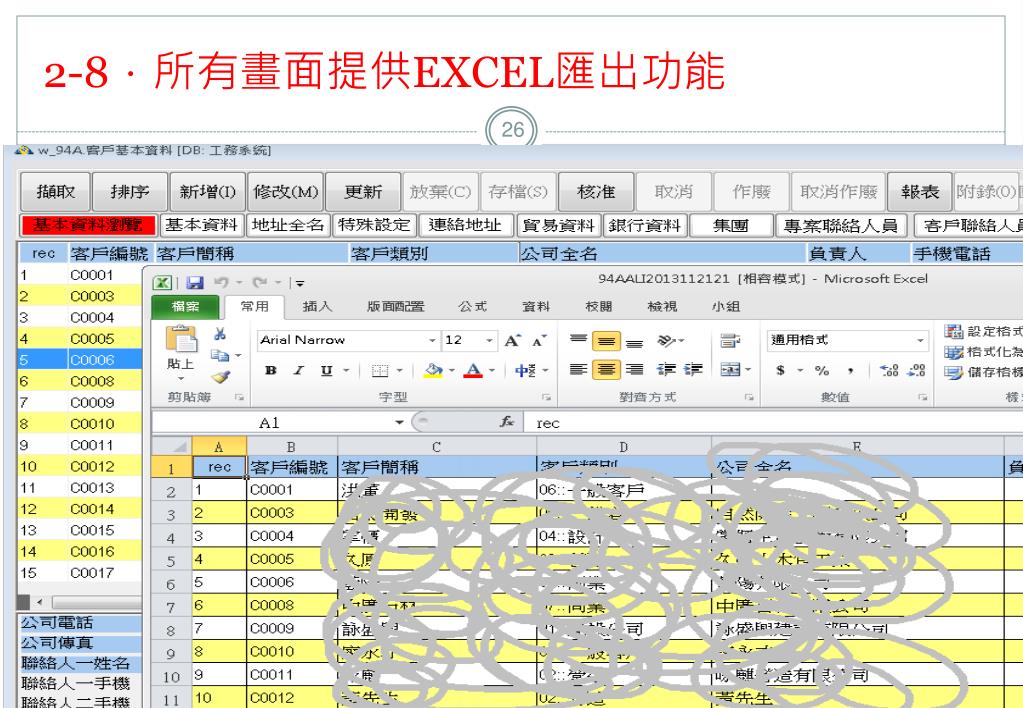Open the Arial Narrow font name dropdown
The image size is (1023, 708).
click(x=432, y=341)
